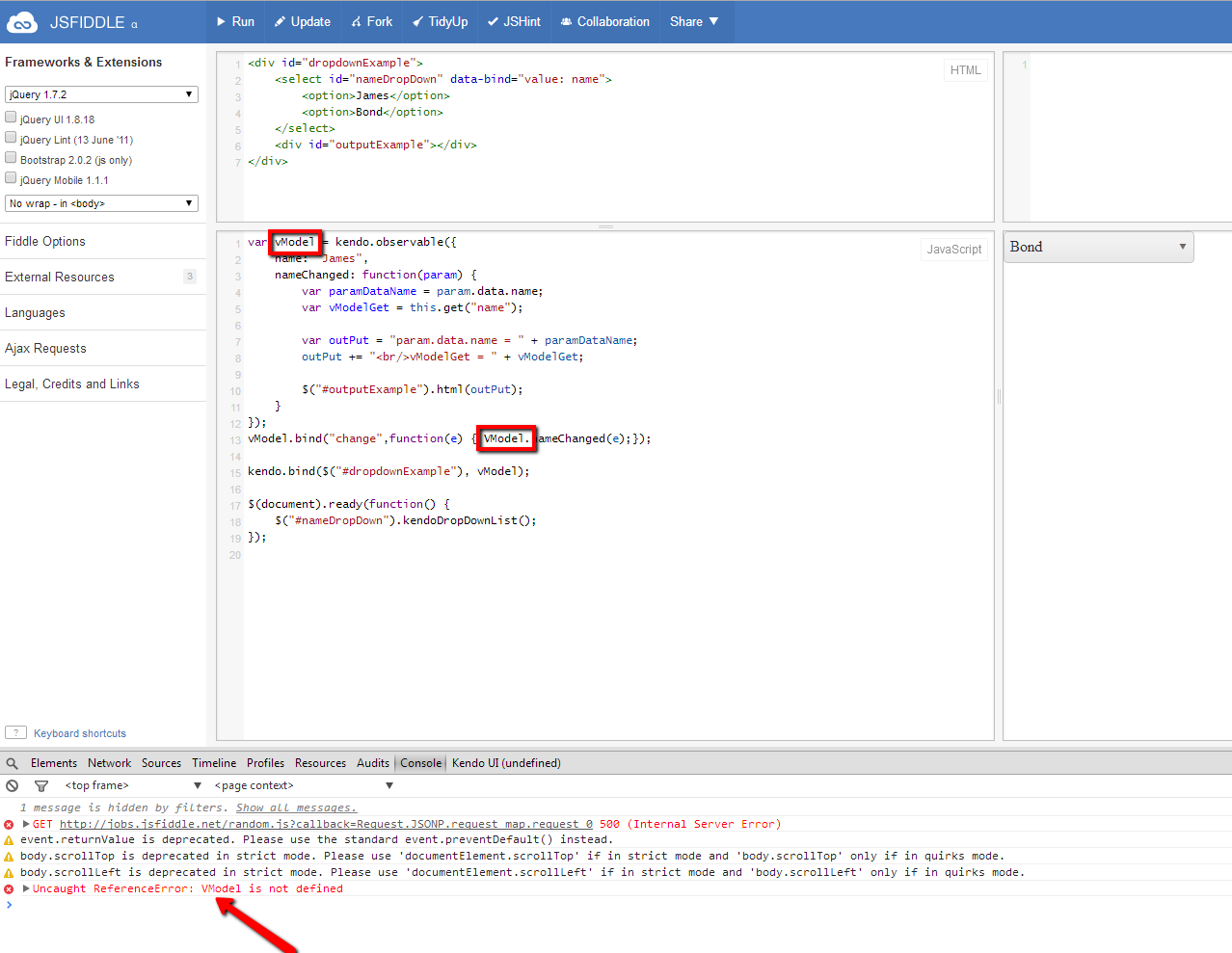Viewport: 1232px width, 953px height.
Task: Switch to the Elements tab
Action: pos(54,763)
